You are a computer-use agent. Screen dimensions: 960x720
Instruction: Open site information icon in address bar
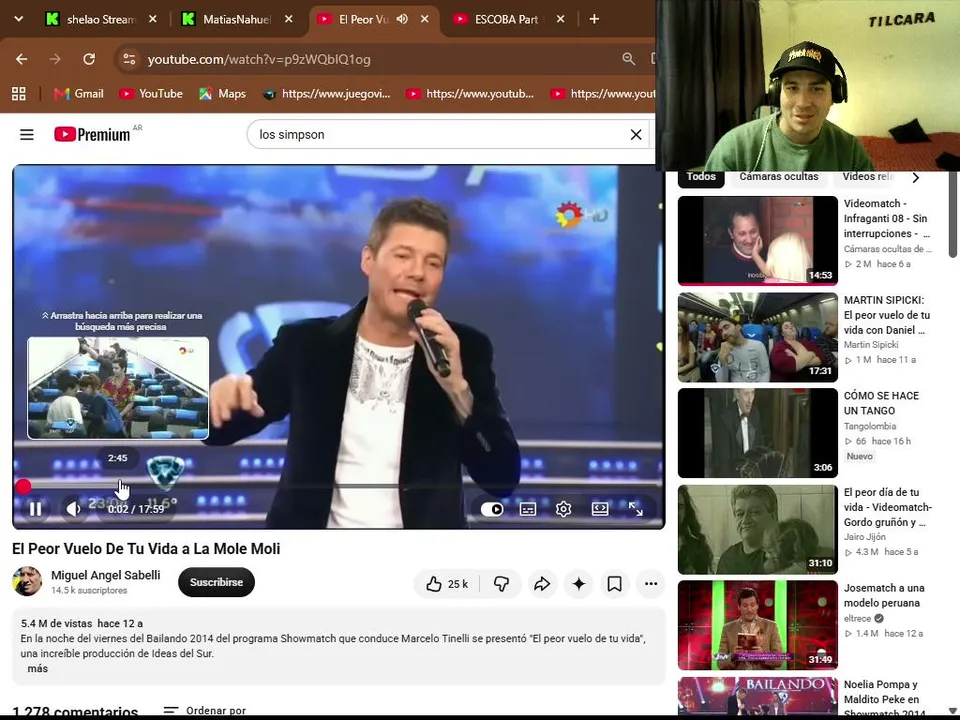tap(129, 59)
